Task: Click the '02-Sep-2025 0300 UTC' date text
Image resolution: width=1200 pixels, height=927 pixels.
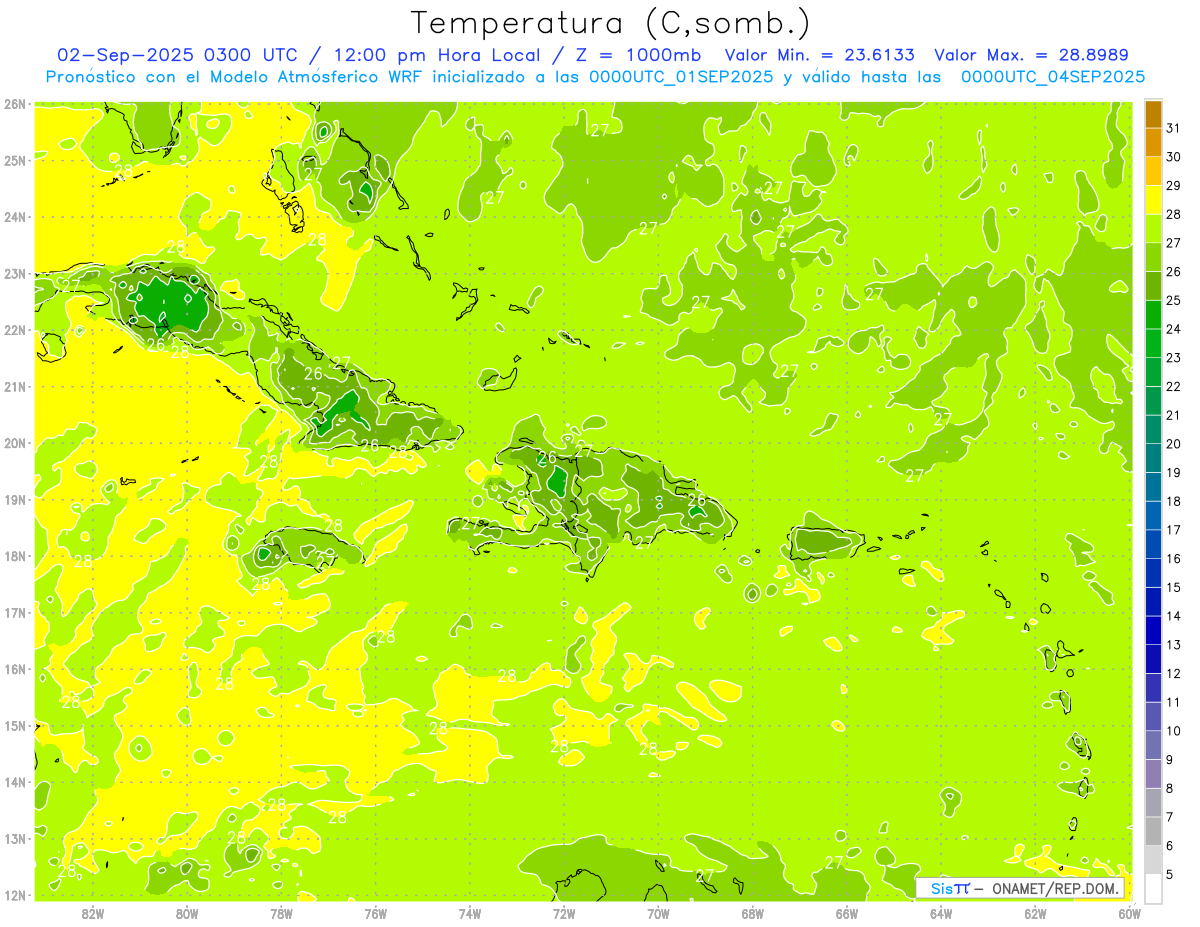Action: pyautogui.click(x=176, y=55)
